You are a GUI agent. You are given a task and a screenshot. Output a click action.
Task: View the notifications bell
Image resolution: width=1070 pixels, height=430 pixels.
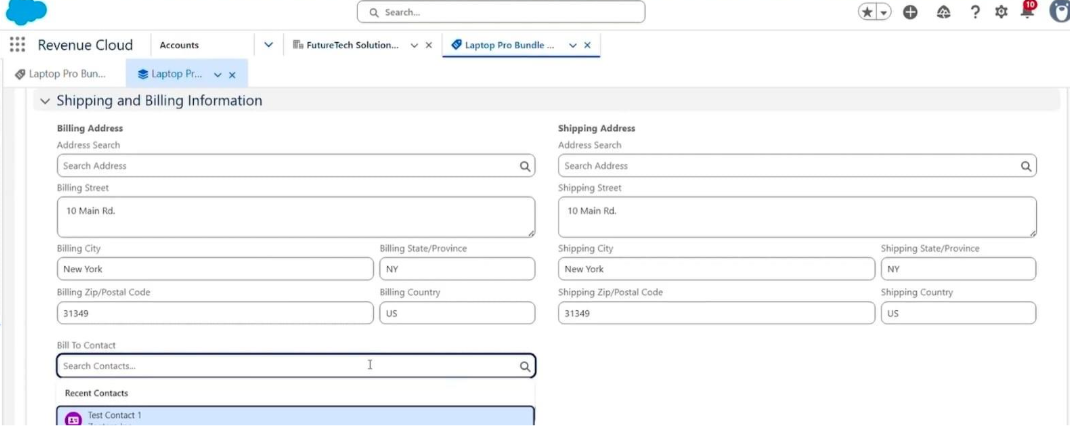coord(1027,12)
